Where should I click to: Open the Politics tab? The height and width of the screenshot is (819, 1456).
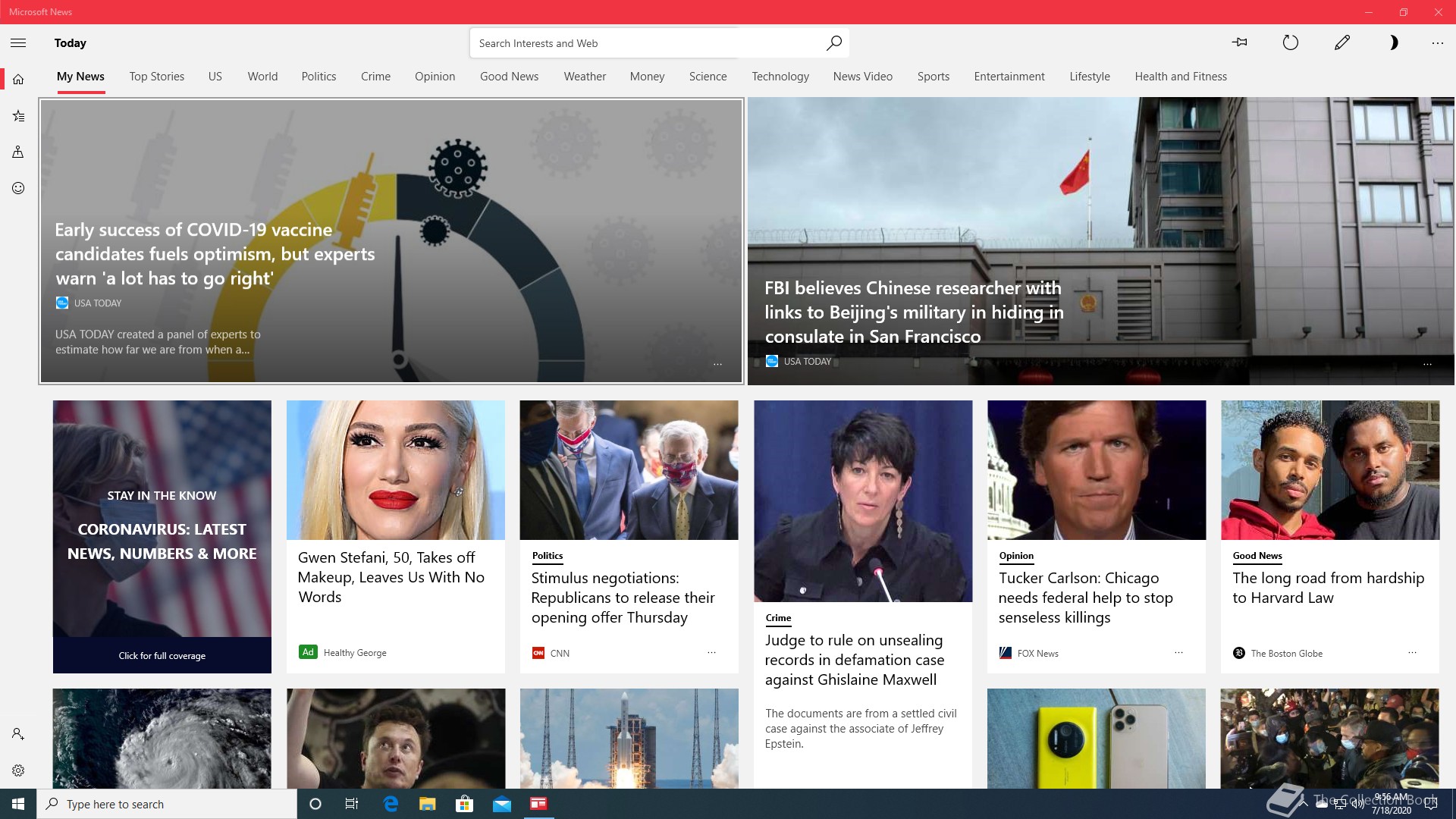(318, 77)
